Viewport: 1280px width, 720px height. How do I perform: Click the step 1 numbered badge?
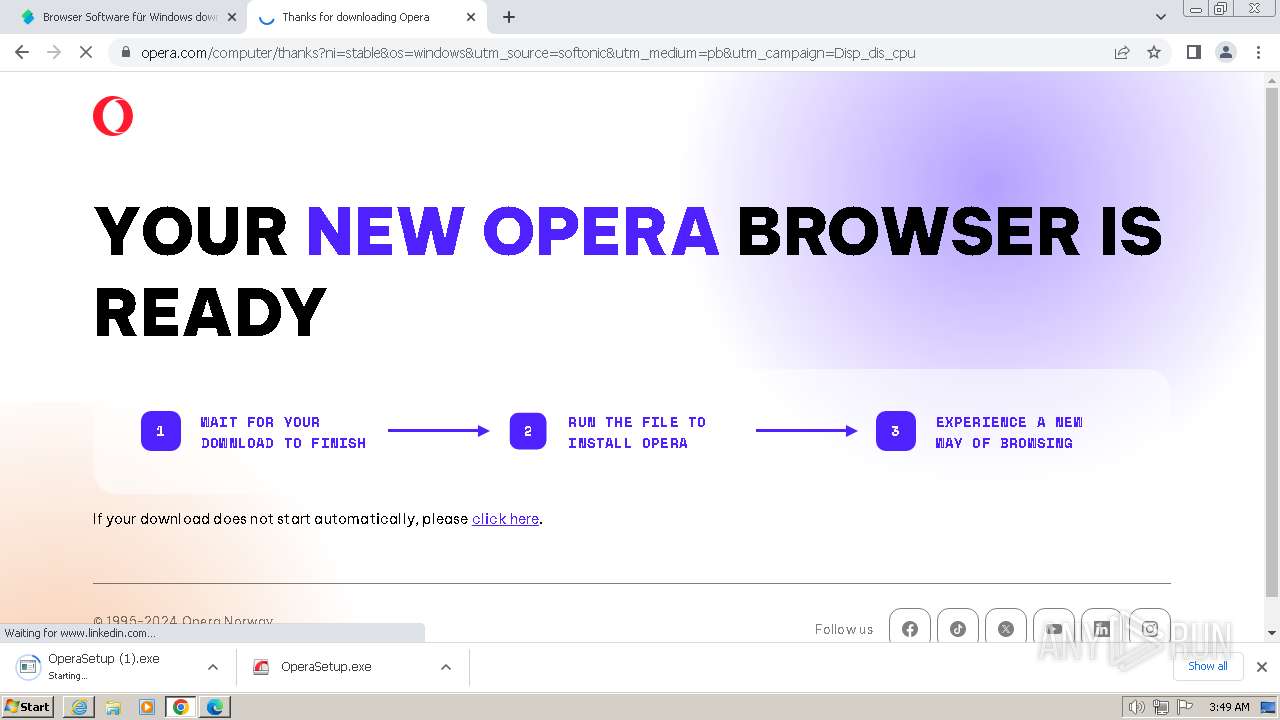160,431
